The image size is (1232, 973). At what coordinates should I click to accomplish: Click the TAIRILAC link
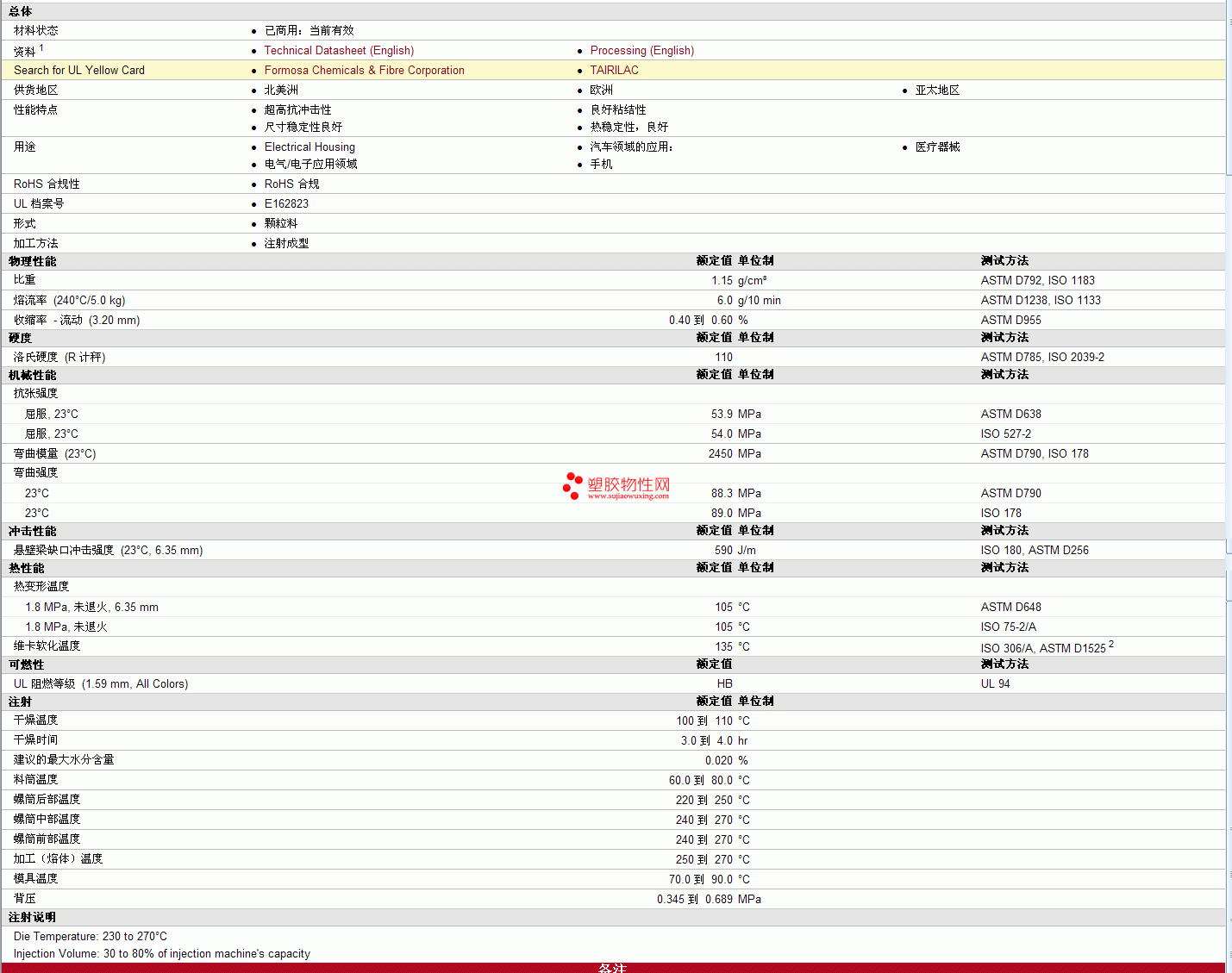[614, 71]
